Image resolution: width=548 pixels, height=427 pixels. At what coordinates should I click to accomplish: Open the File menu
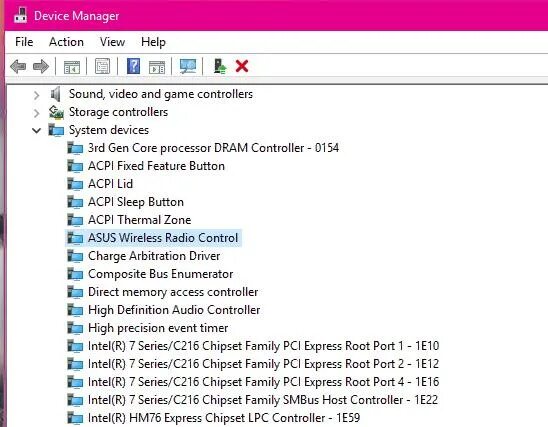[24, 42]
